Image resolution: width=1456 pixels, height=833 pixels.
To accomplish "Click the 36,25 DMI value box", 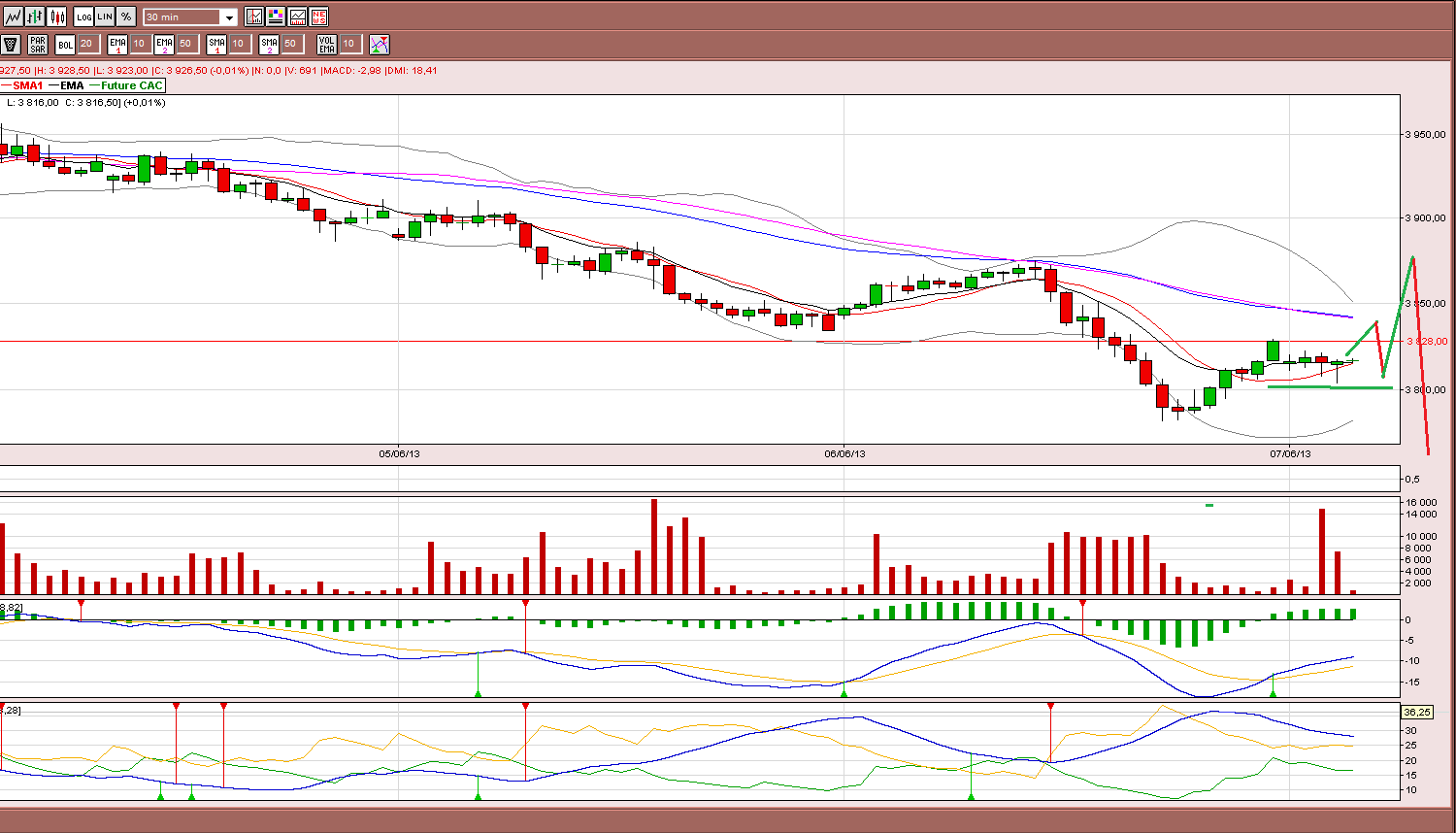I will tap(1417, 713).
